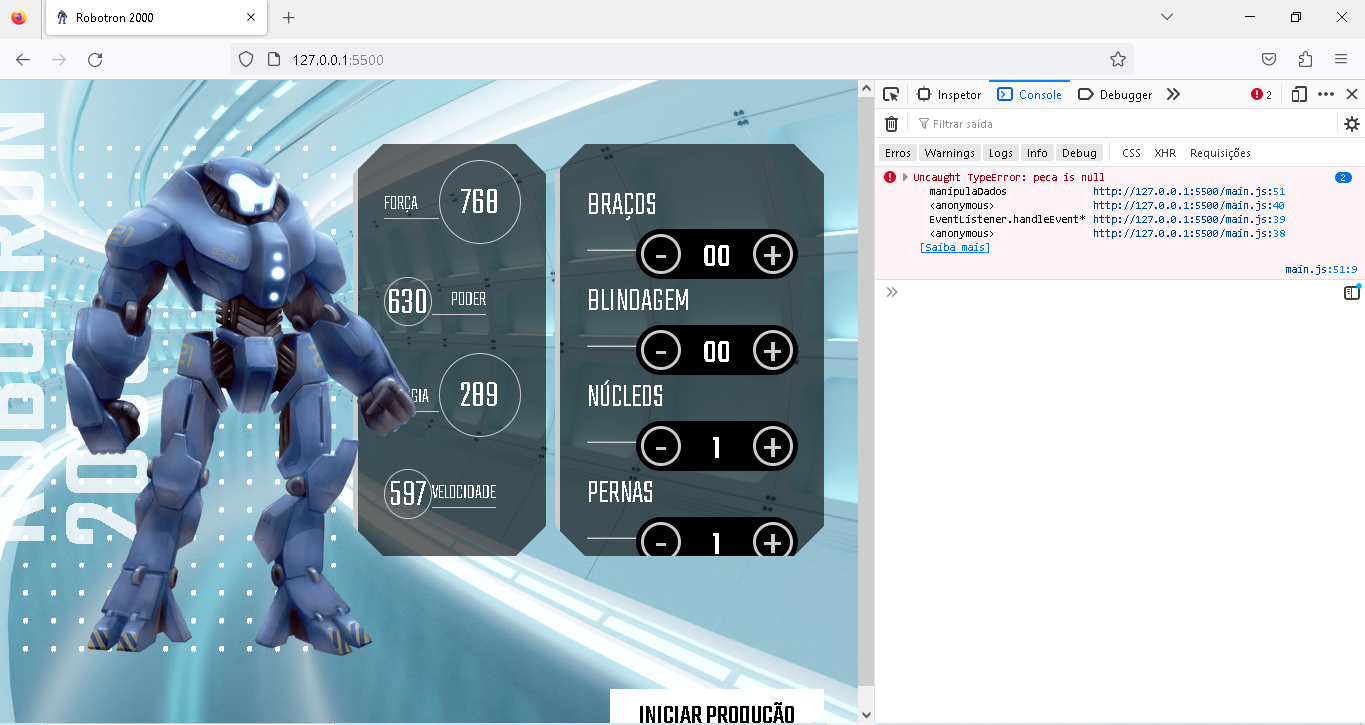Decrease the Braços count
The width and height of the screenshot is (1365, 725).
coord(660,255)
